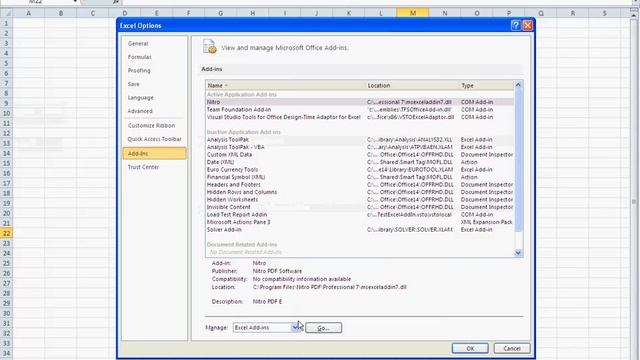The image size is (640, 360).
Task: Open the Quick Access Toolbar category
Action: 154,139
